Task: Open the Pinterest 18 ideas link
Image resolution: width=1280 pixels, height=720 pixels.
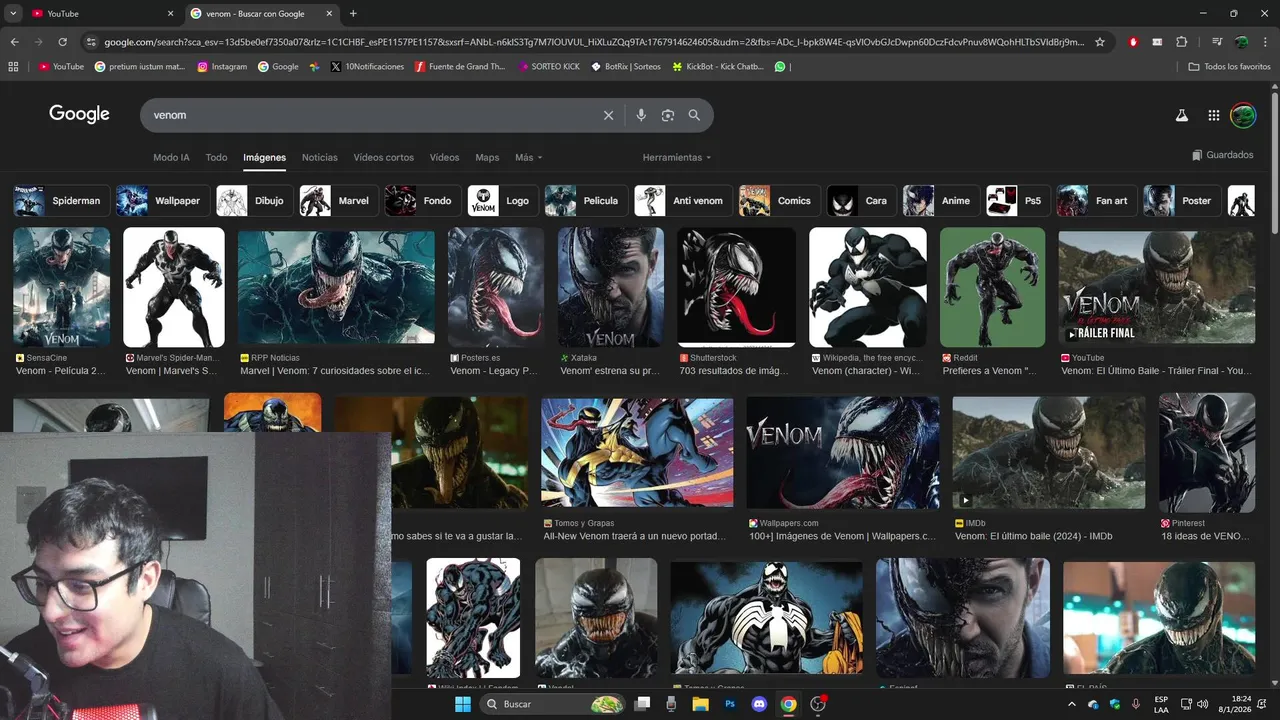Action: coord(1205,536)
